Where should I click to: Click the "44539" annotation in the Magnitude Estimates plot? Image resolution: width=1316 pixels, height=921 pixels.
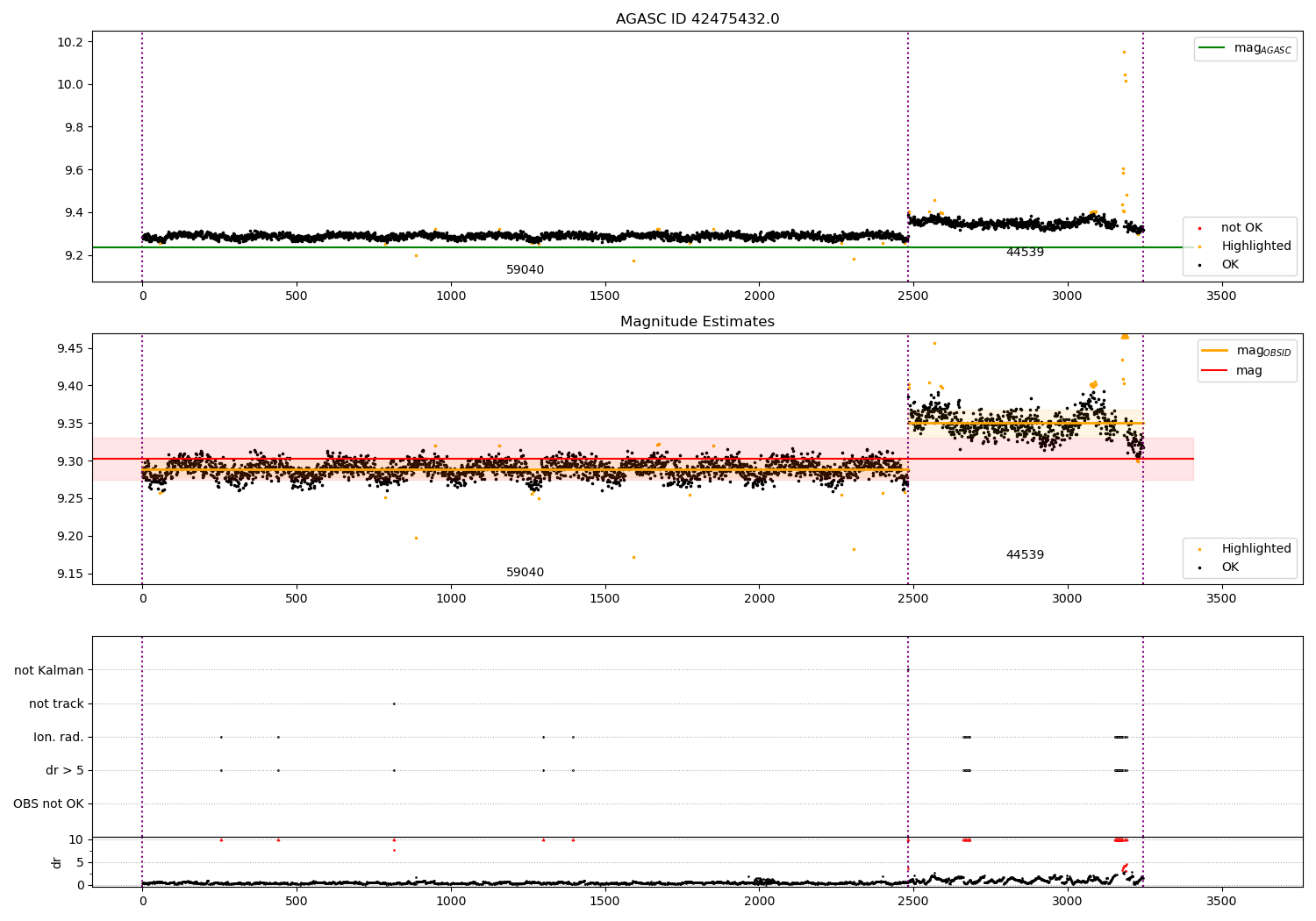1025,555
